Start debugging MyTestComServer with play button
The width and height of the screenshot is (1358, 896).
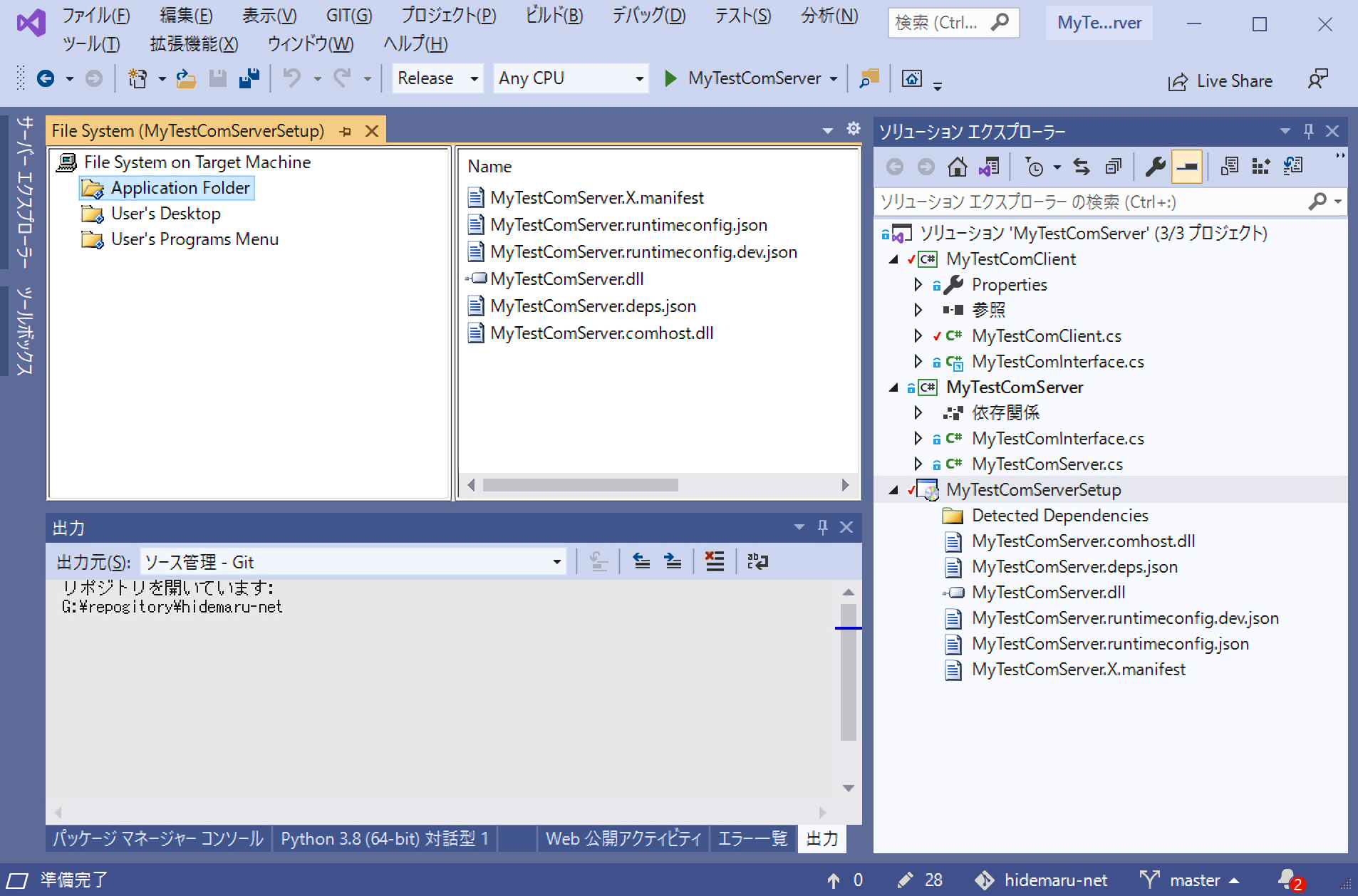(670, 78)
